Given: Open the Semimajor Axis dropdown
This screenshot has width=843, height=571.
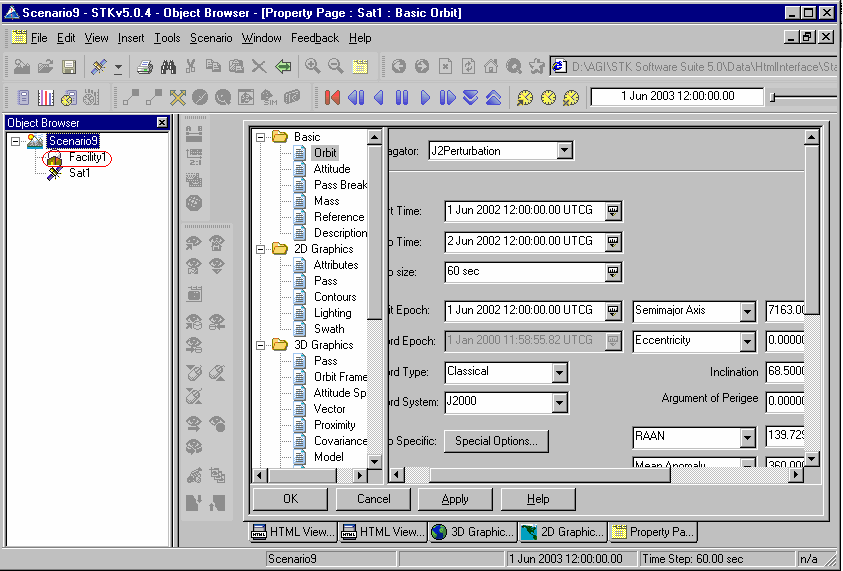Looking at the screenshot, I should point(747,311).
